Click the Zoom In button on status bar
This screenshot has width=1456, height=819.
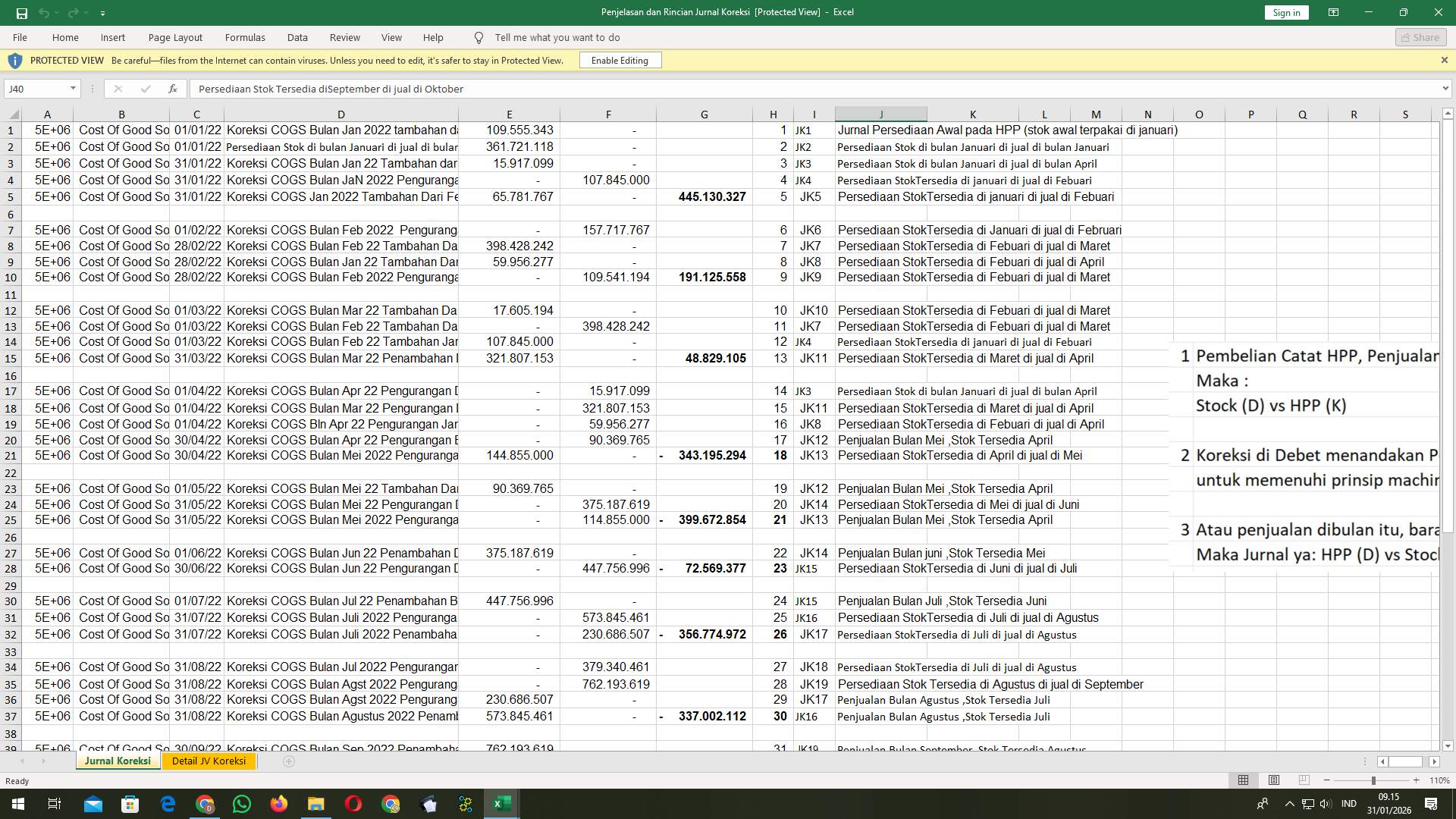point(1417,780)
